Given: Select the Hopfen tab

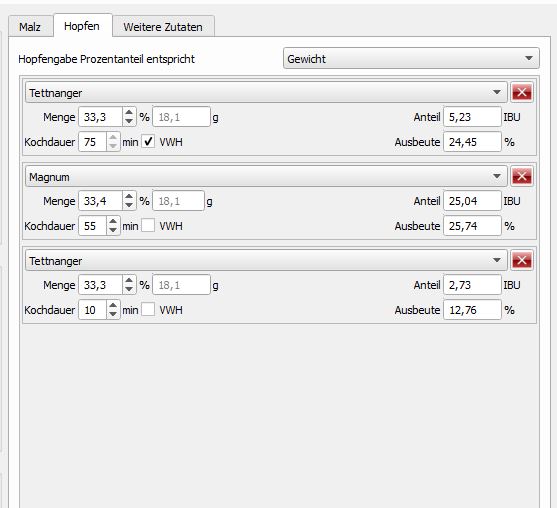Looking at the screenshot, I should [x=82, y=26].
